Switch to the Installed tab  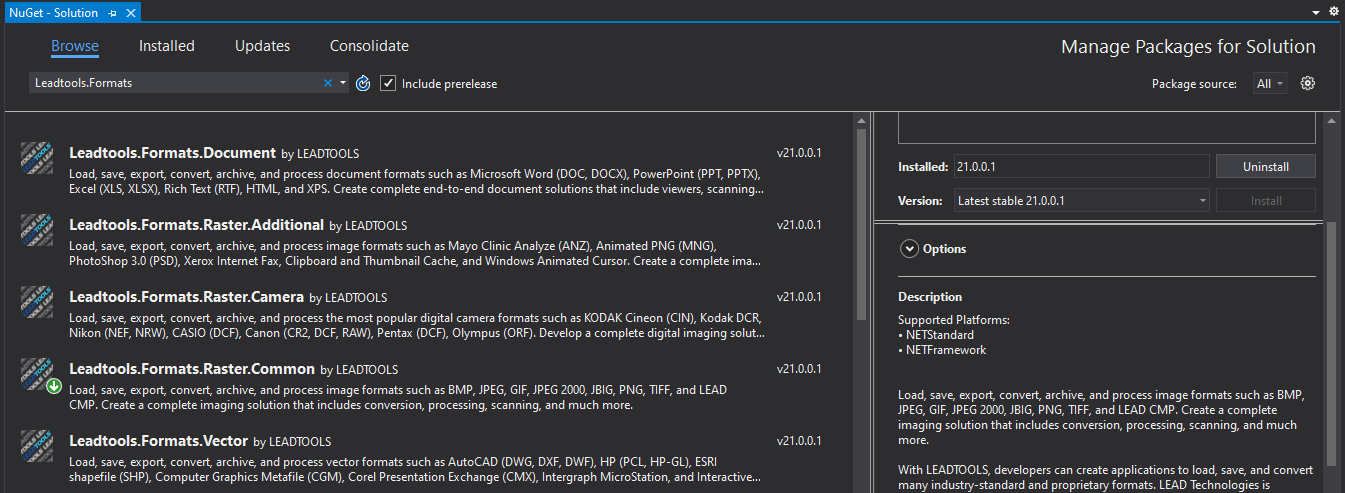coord(166,46)
